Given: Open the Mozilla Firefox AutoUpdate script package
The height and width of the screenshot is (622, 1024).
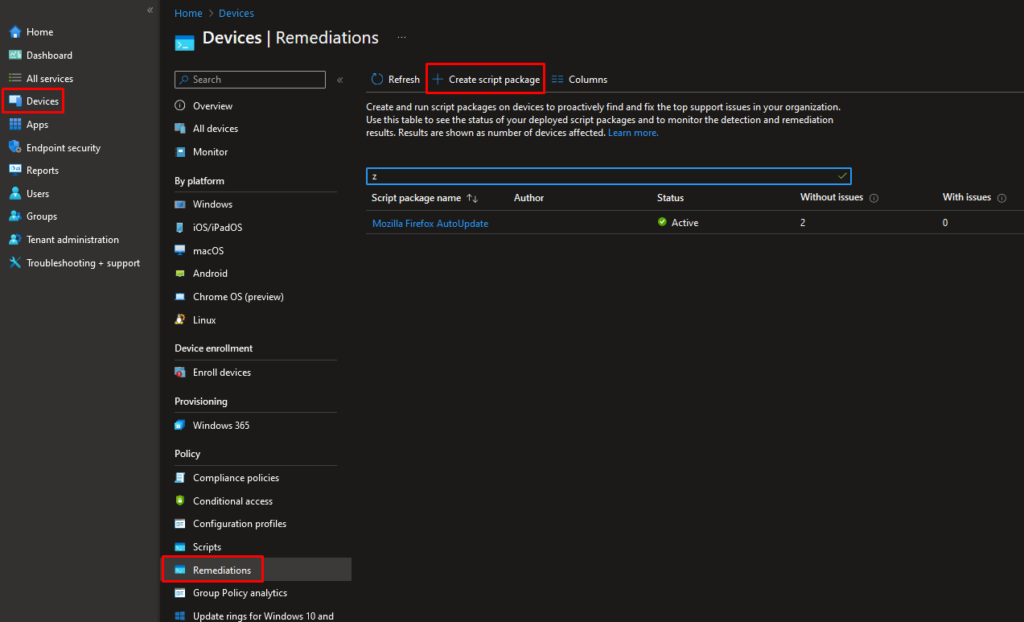Looking at the screenshot, I should (x=430, y=223).
